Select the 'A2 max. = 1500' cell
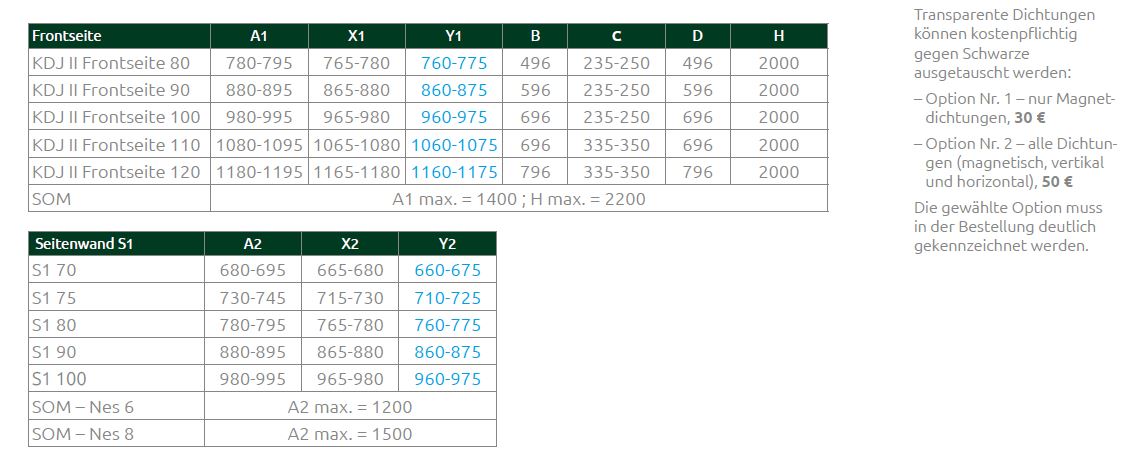The image size is (1136, 453). tap(350, 434)
